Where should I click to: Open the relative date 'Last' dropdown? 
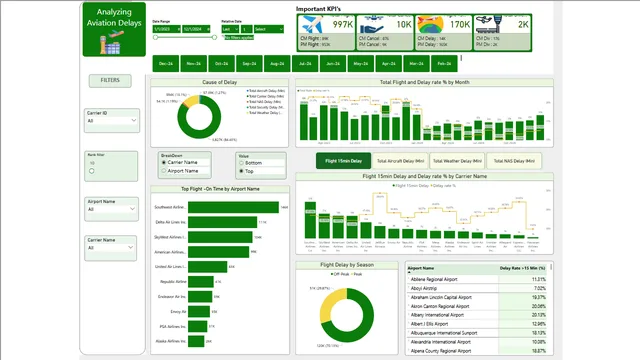tap(230, 29)
